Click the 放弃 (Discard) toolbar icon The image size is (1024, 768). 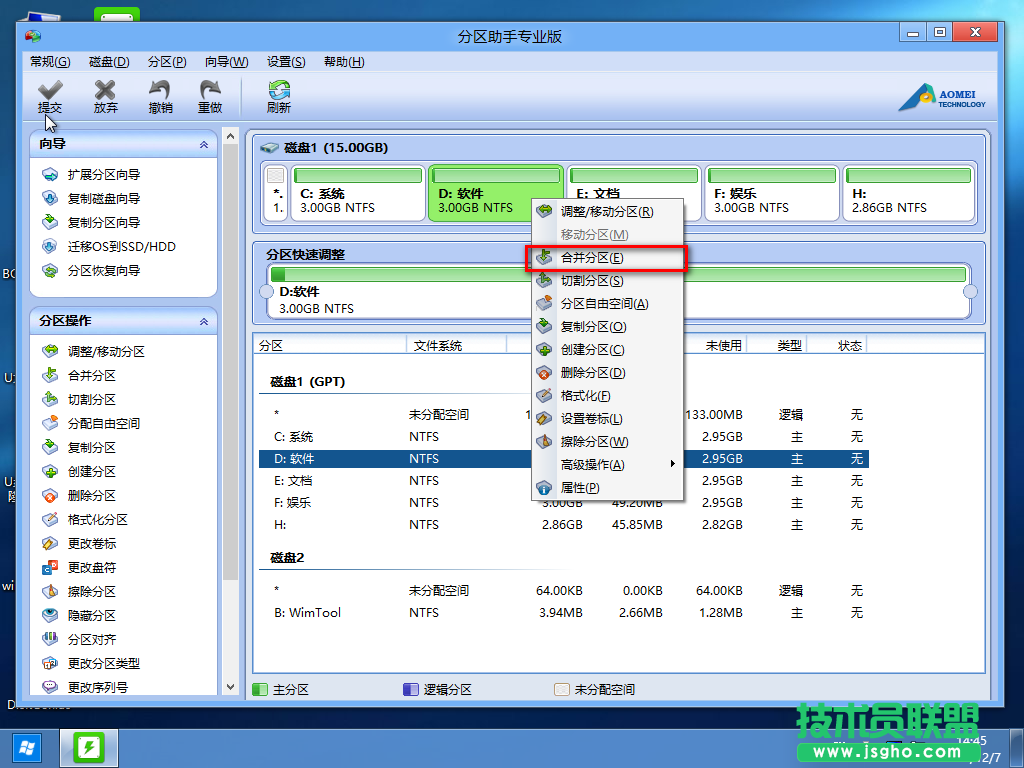pyautogui.click(x=105, y=96)
